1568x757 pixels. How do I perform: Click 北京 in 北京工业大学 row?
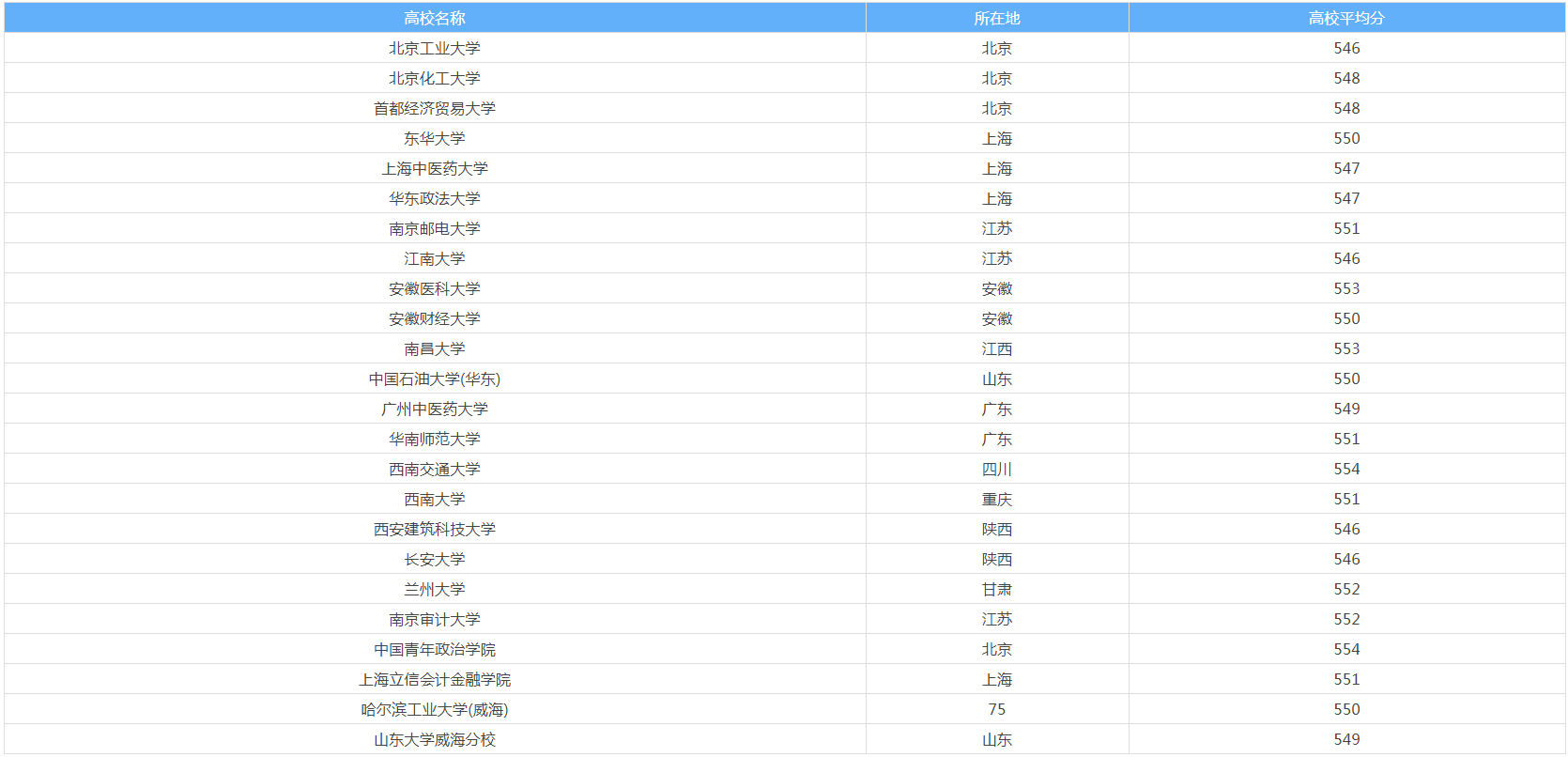point(997,48)
